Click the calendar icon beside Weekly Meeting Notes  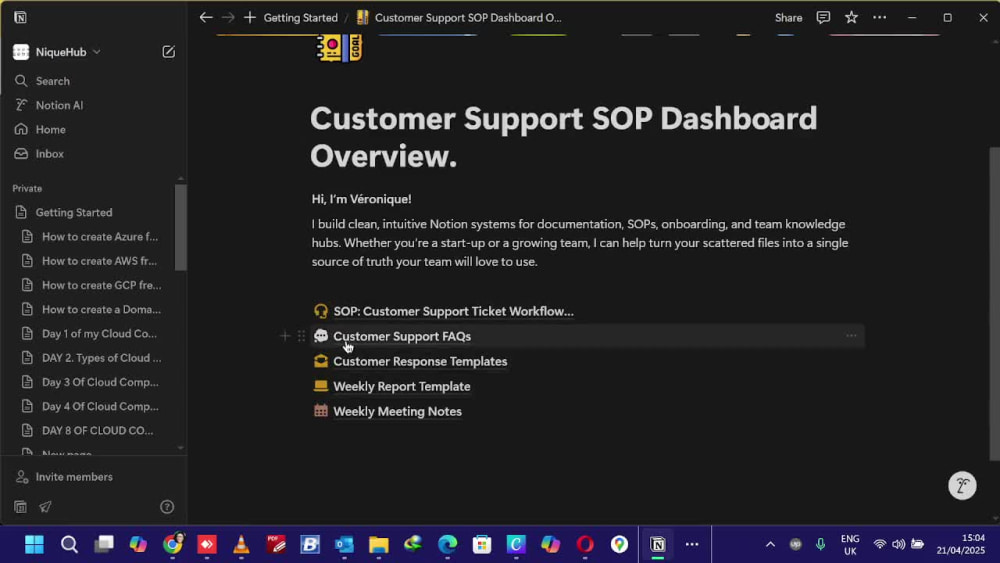(x=321, y=411)
